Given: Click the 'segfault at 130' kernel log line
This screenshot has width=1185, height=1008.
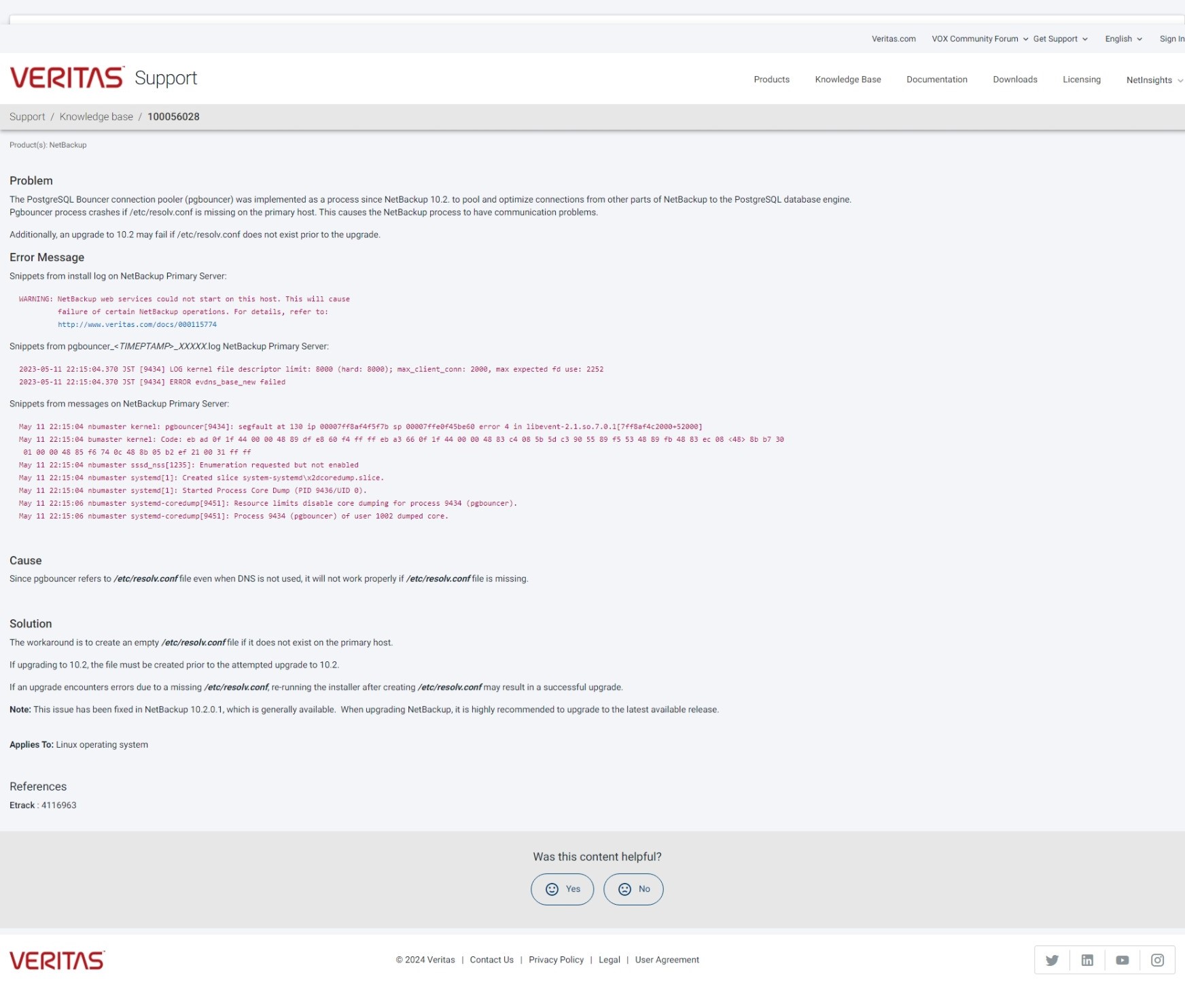Looking at the screenshot, I should point(361,427).
